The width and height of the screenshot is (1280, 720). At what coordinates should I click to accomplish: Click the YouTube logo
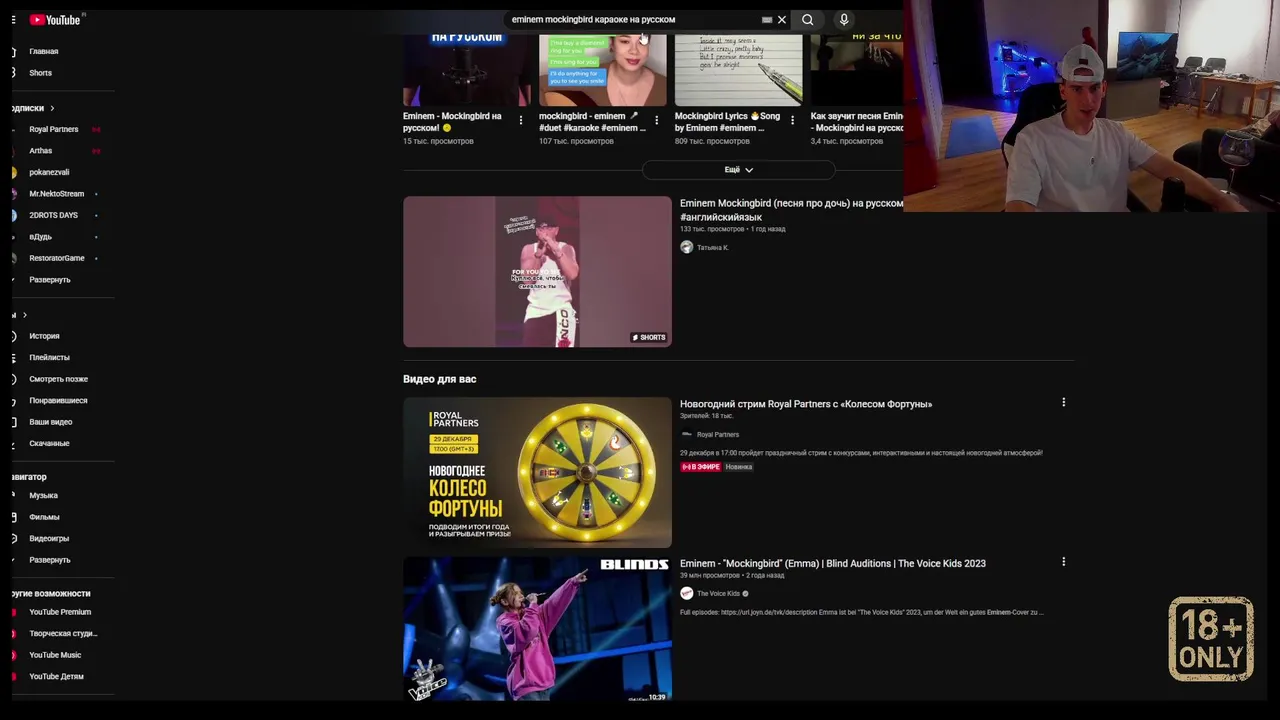(x=54, y=20)
